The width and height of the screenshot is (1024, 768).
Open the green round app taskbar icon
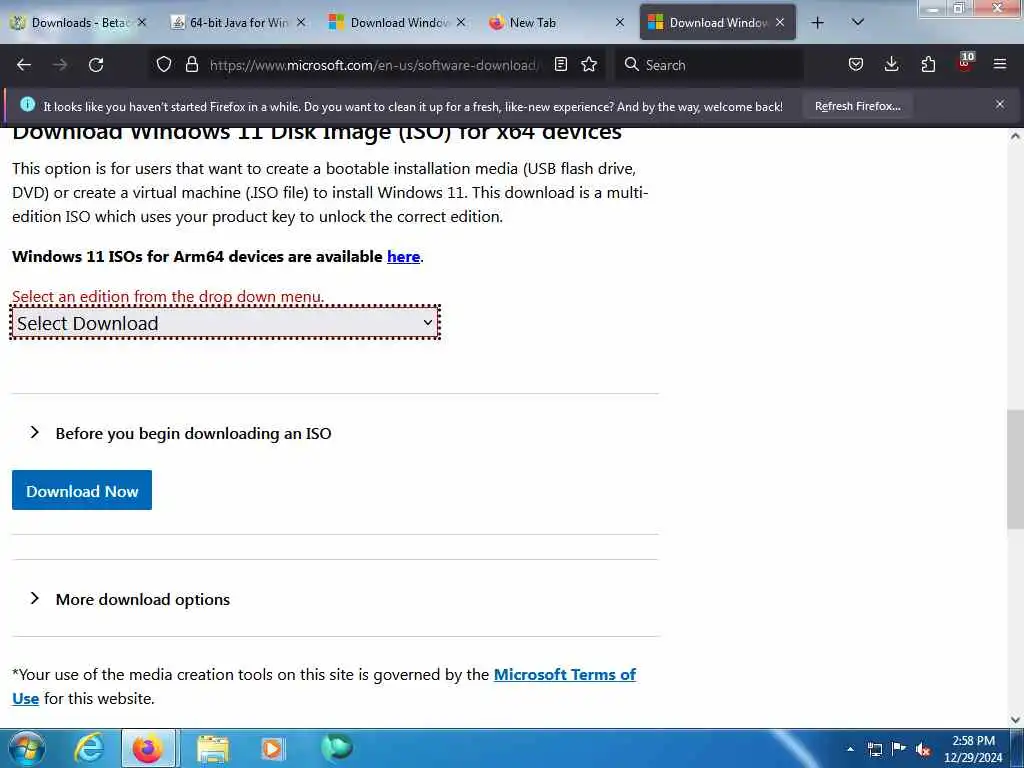pyautogui.click(x=337, y=747)
